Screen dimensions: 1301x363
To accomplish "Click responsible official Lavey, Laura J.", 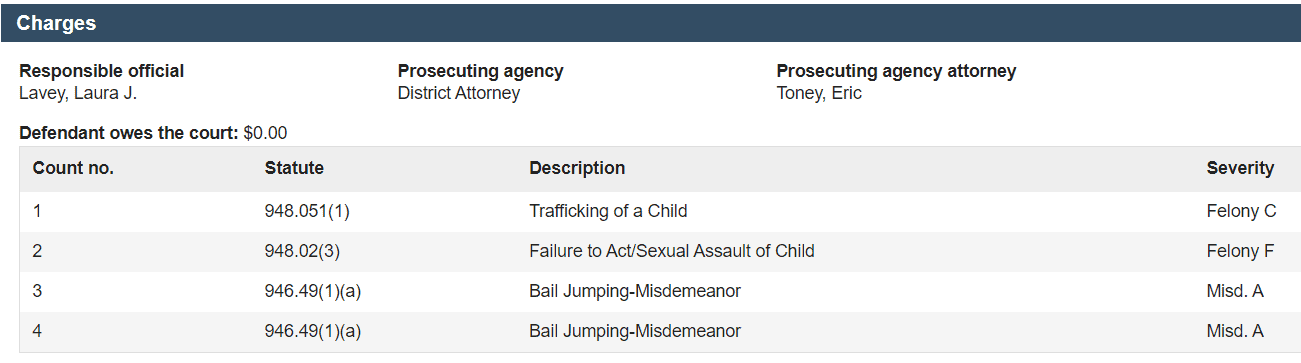I will 78,93.
